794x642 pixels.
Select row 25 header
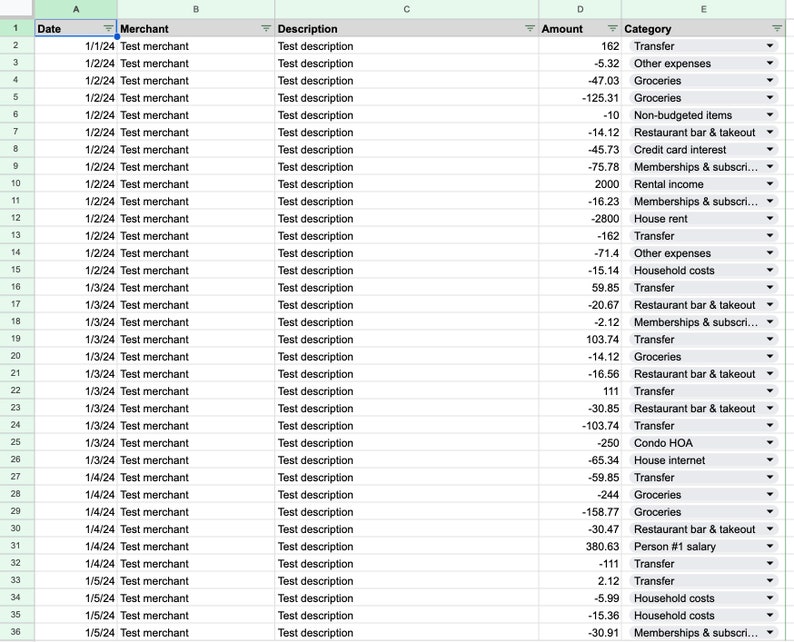pyautogui.click(x=16, y=442)
